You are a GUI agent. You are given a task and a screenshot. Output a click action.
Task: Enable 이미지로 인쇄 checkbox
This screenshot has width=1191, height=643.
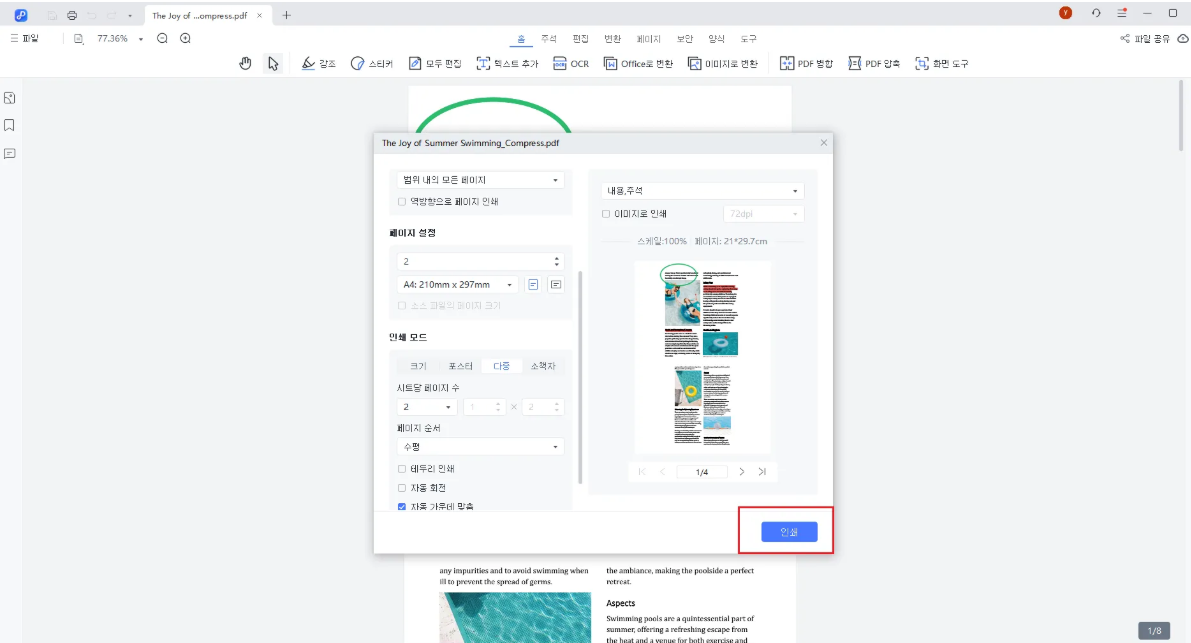[x=605, y=214]
